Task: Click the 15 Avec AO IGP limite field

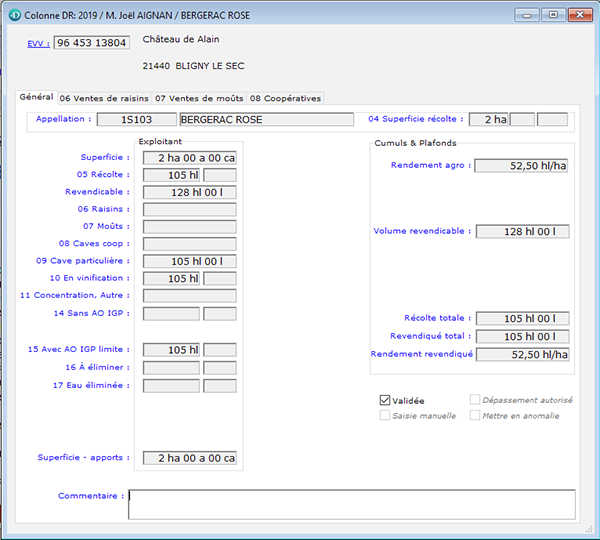Action: [x=171, y=350]
